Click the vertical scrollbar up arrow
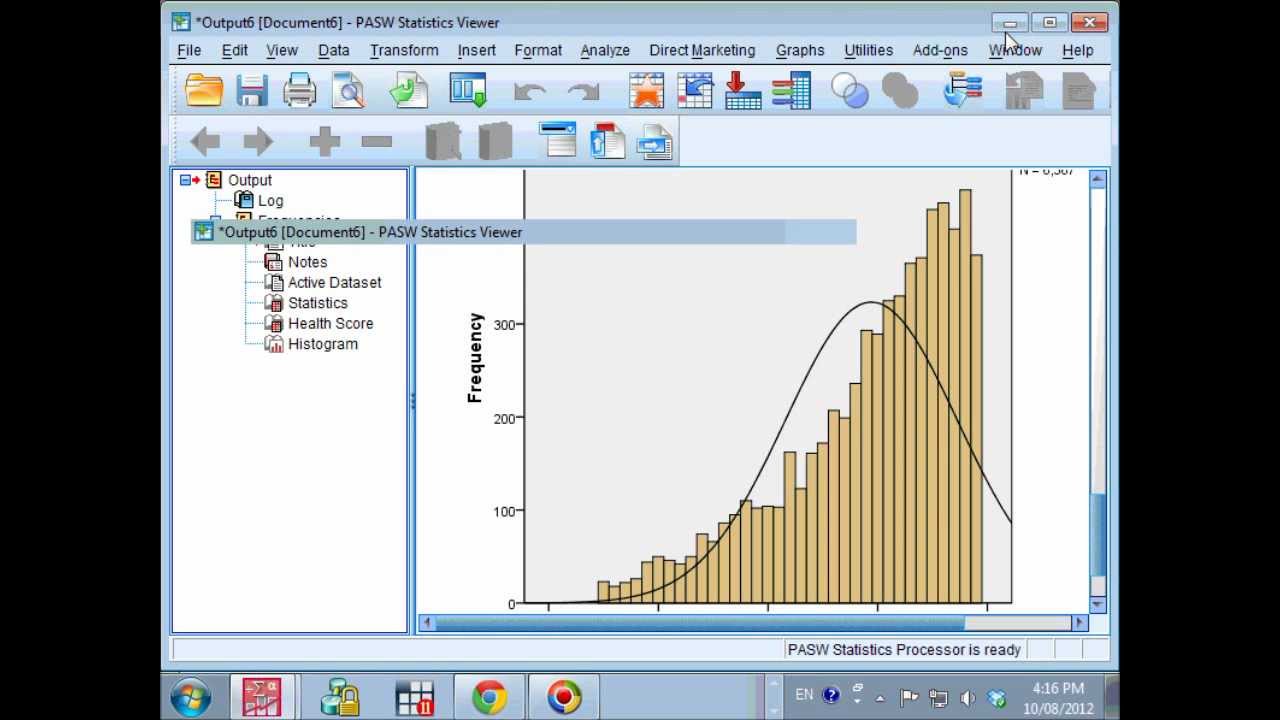This screenshot has height=720, width=1280. pyautogui.click(x=1098, y=179)
